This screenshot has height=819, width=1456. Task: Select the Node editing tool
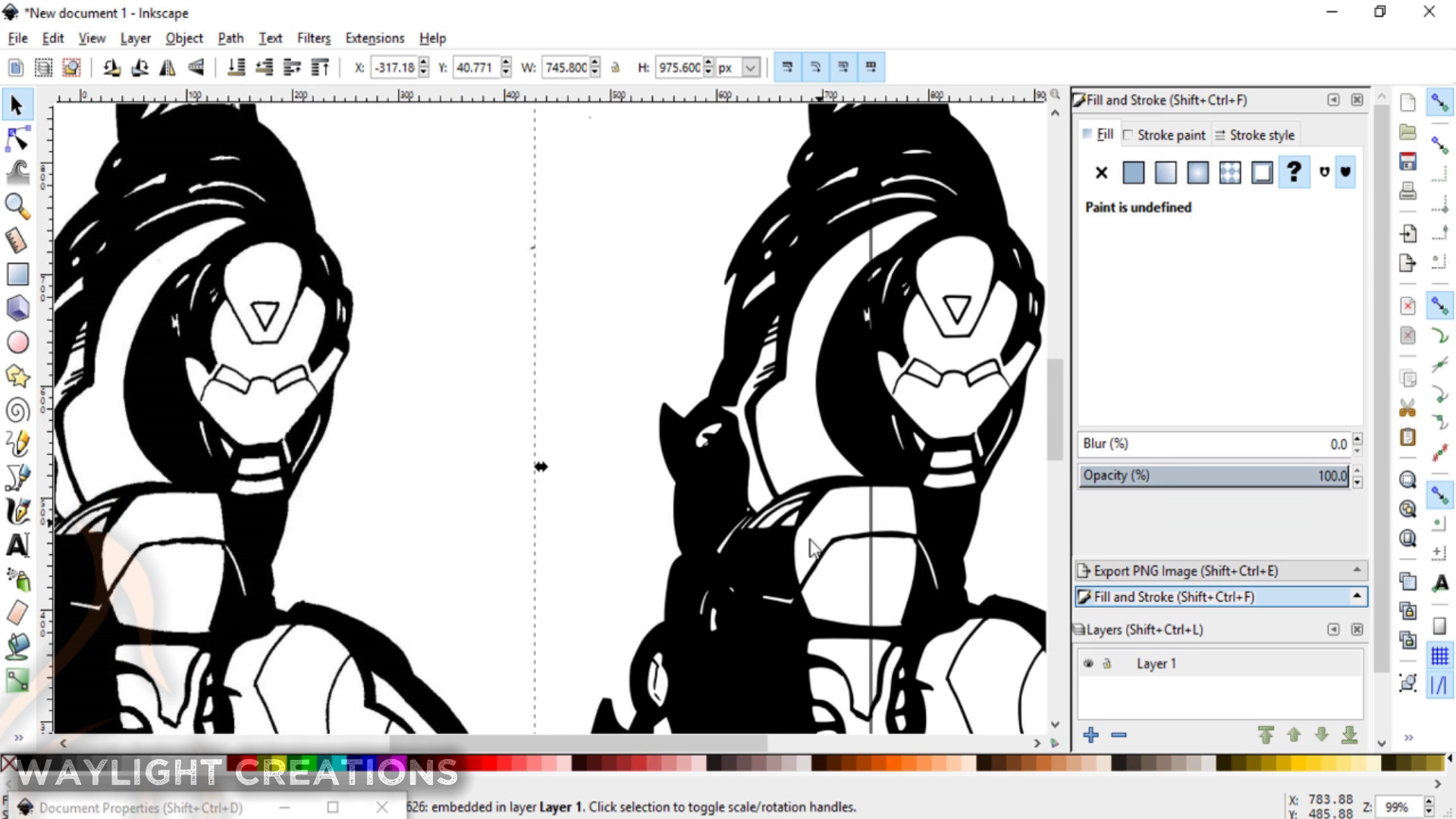point(17,140)
